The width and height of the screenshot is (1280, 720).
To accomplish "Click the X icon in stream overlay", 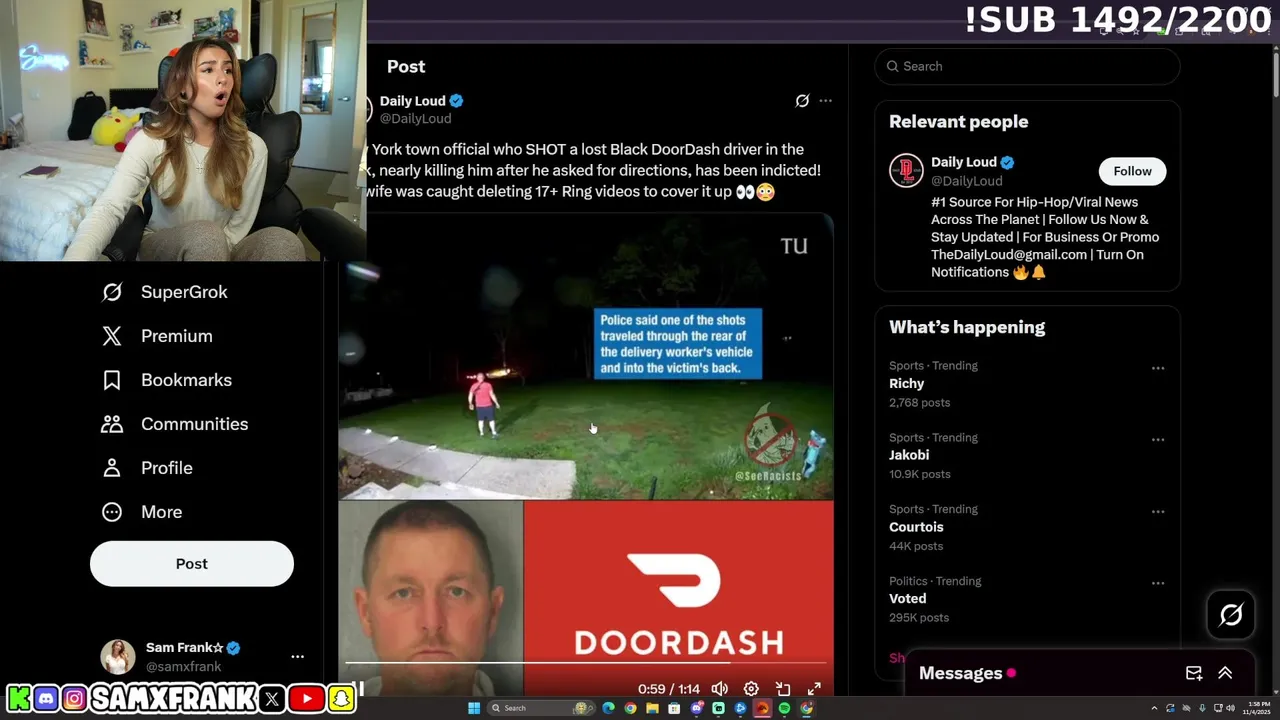I will [x=272, y=699].
